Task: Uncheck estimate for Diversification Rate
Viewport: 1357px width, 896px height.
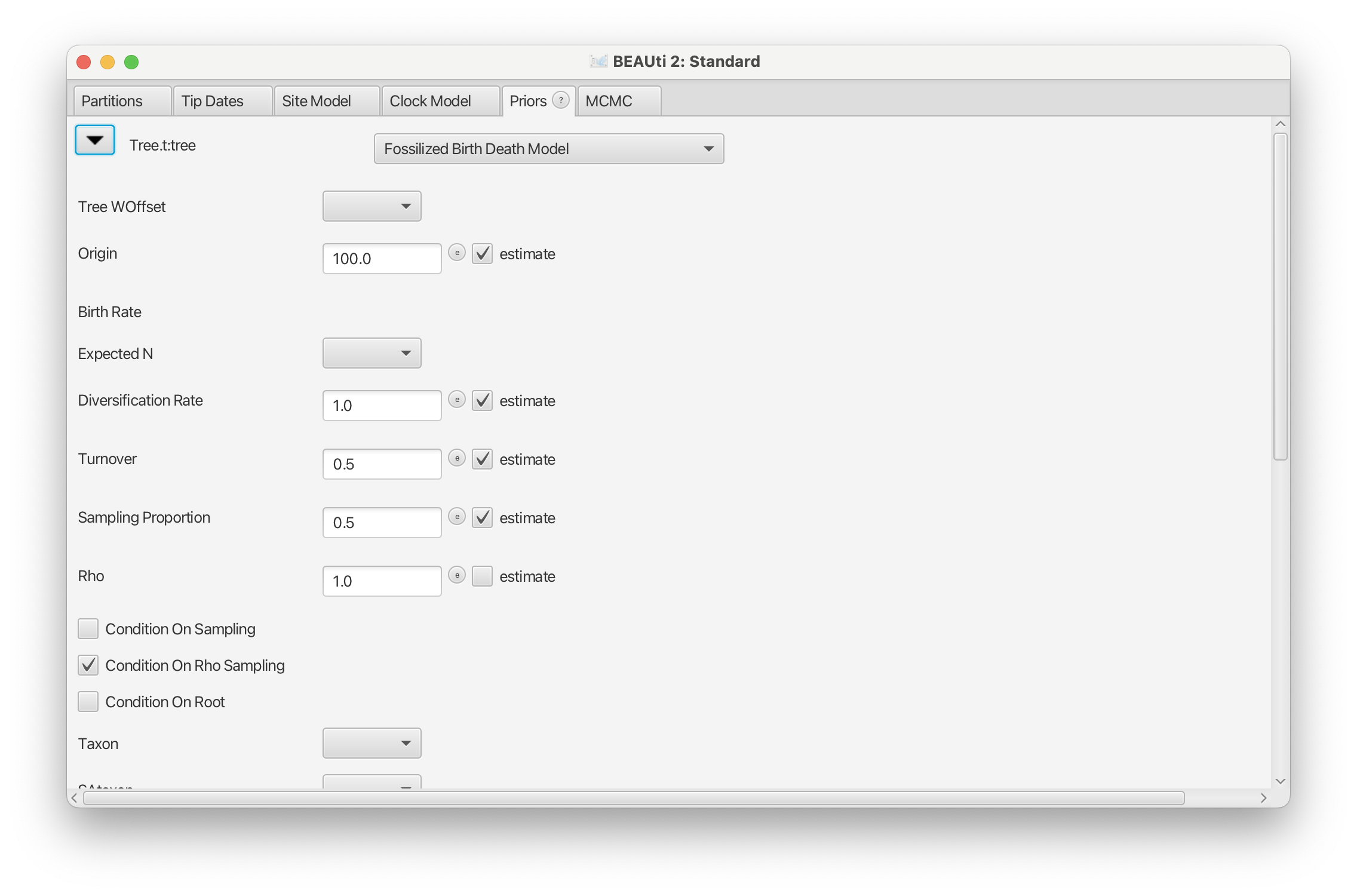Action: click(482, 401)
